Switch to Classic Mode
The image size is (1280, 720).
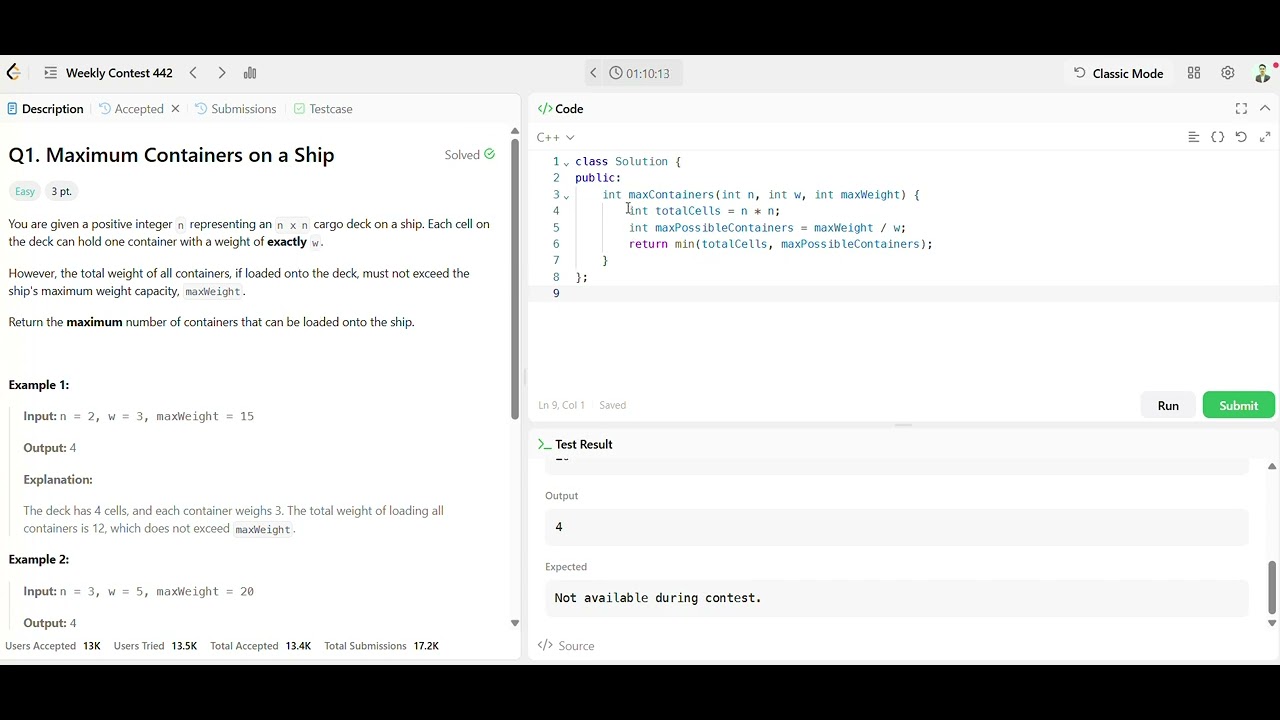pyautogui.click(x=1118, y=73)
